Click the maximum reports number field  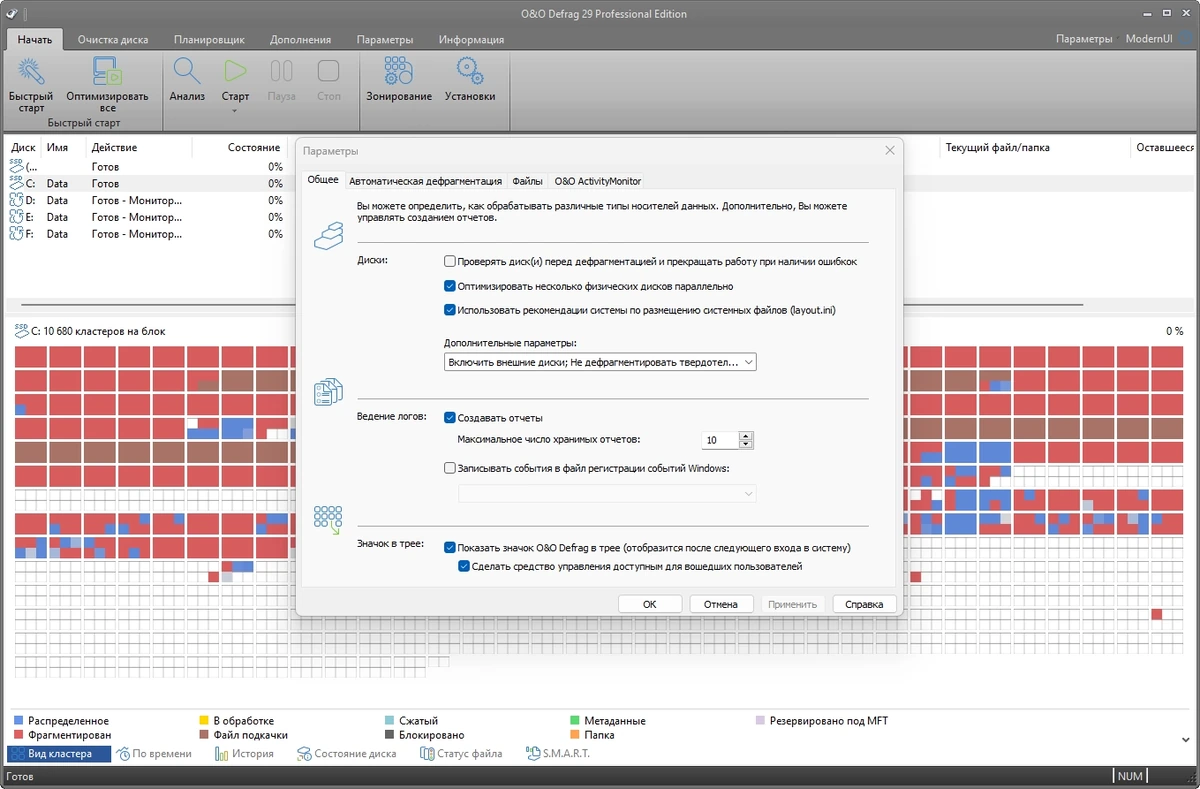720,440
